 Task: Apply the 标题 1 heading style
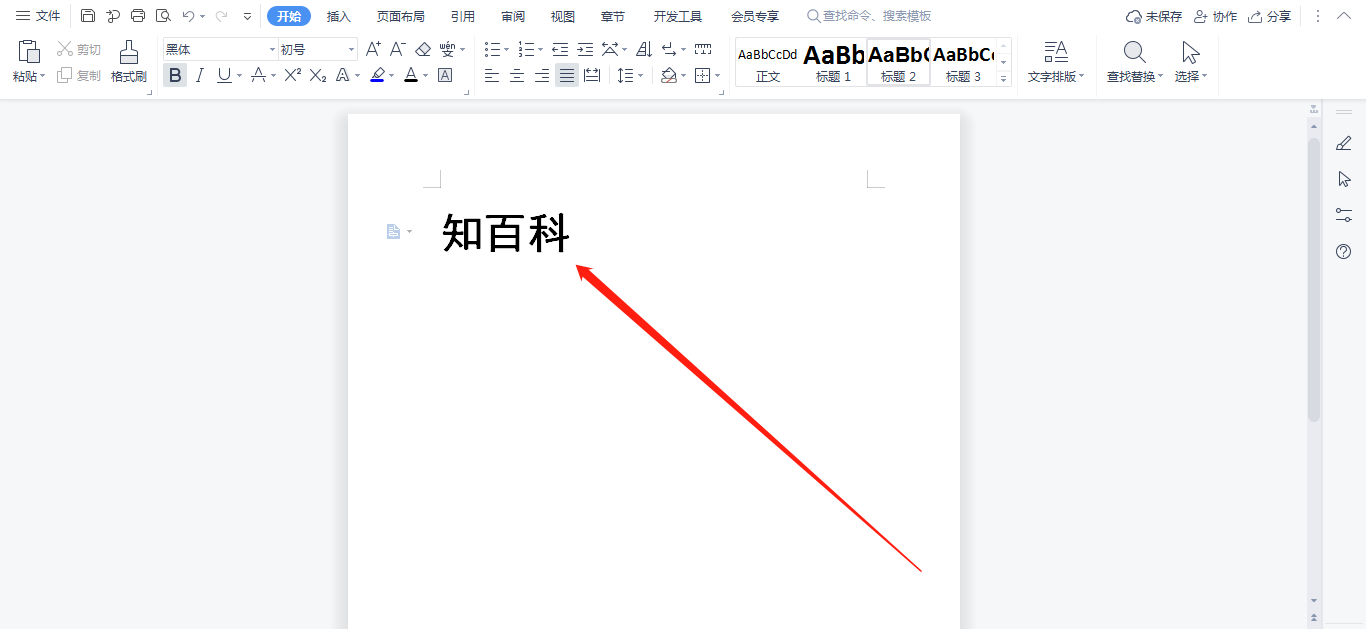click(833, 62)
